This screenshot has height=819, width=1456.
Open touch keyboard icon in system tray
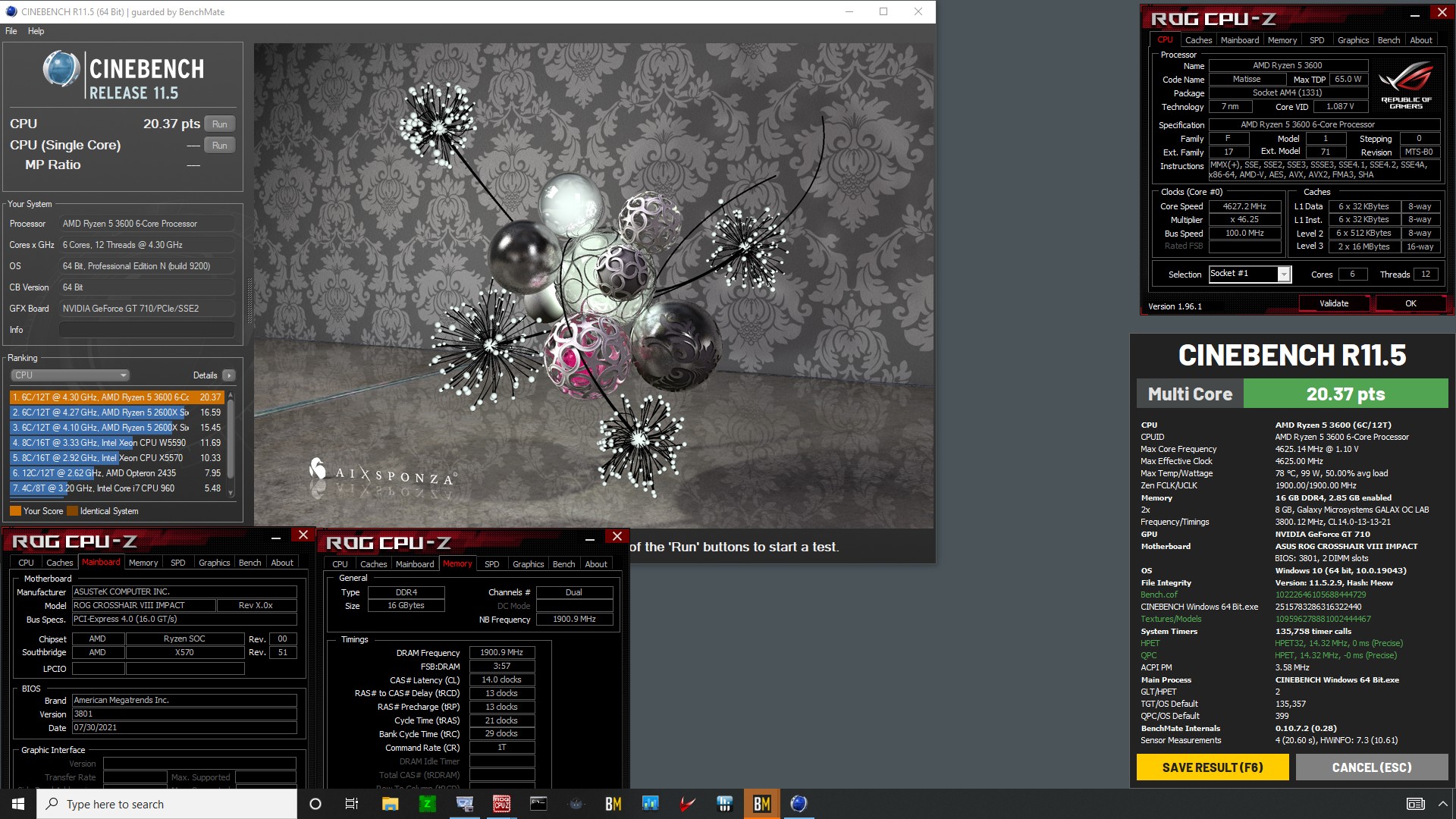click(1415, 804)
